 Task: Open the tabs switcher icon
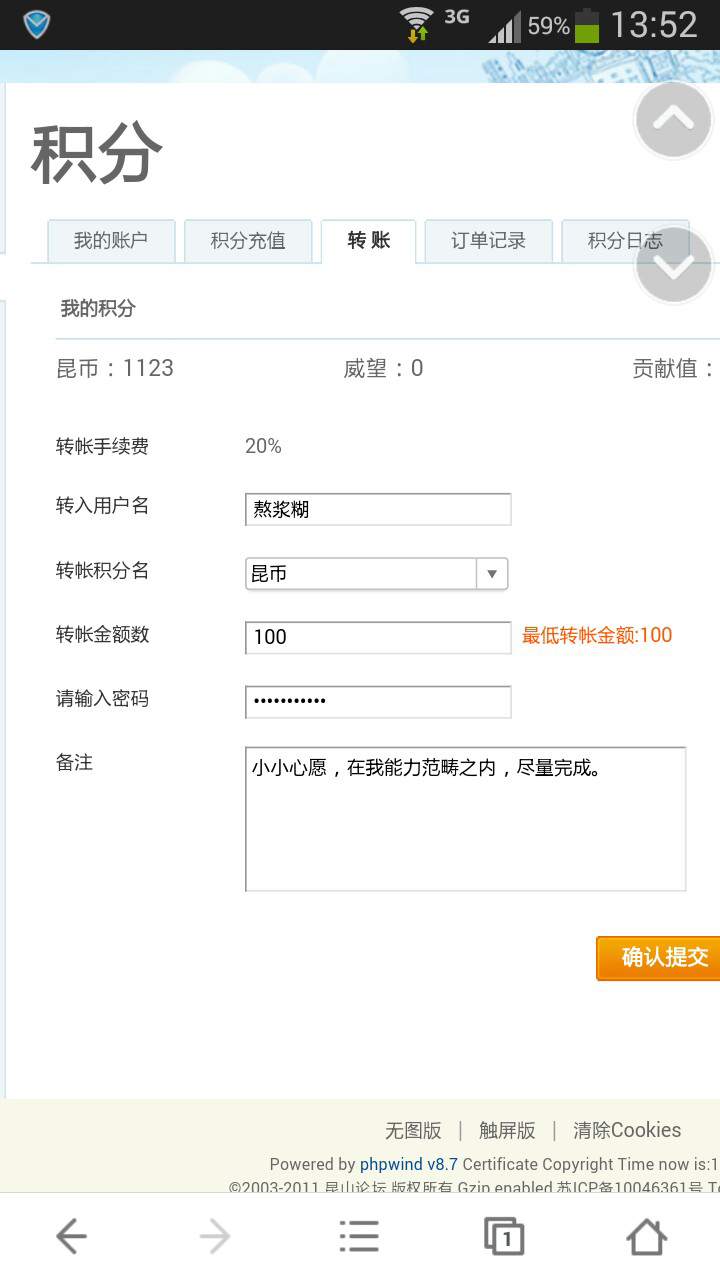pos(504,1237)
